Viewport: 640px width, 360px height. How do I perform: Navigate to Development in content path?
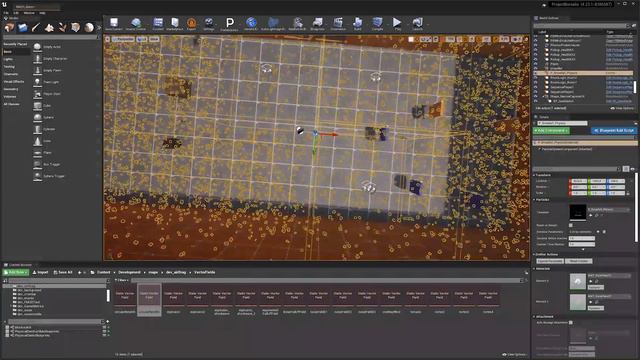tap(129, 272)
